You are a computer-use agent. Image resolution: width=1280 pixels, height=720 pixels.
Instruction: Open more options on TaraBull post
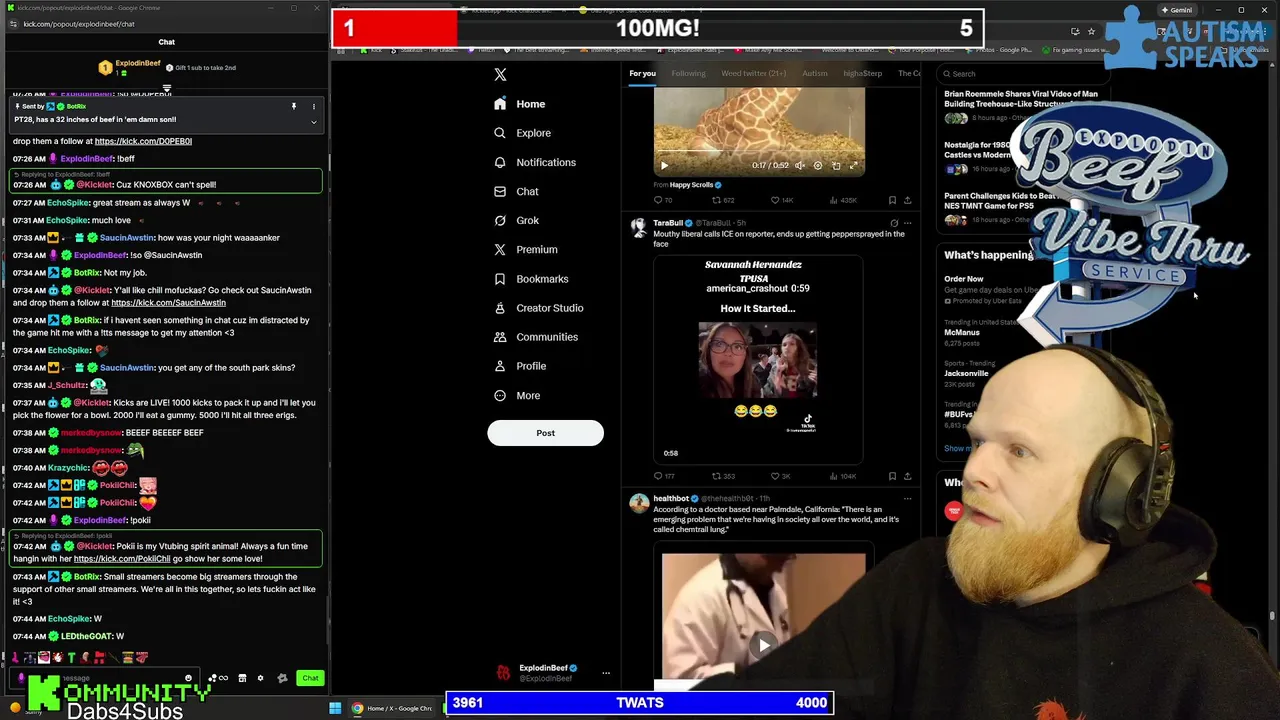907,223
